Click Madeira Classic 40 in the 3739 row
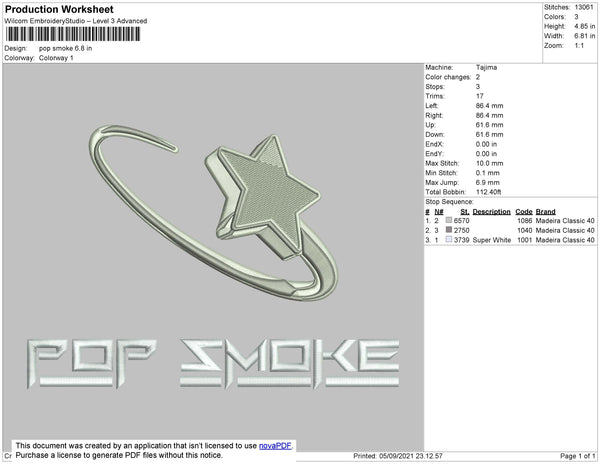The height and width of the screenshot is (464, 600). click(x=565, y=240)
